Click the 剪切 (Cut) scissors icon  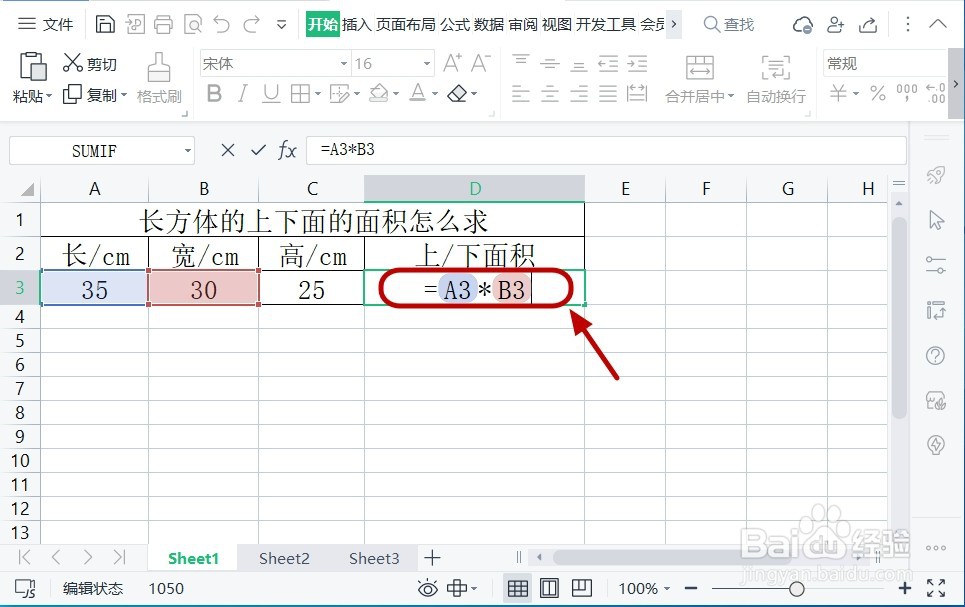coord(73,62)
